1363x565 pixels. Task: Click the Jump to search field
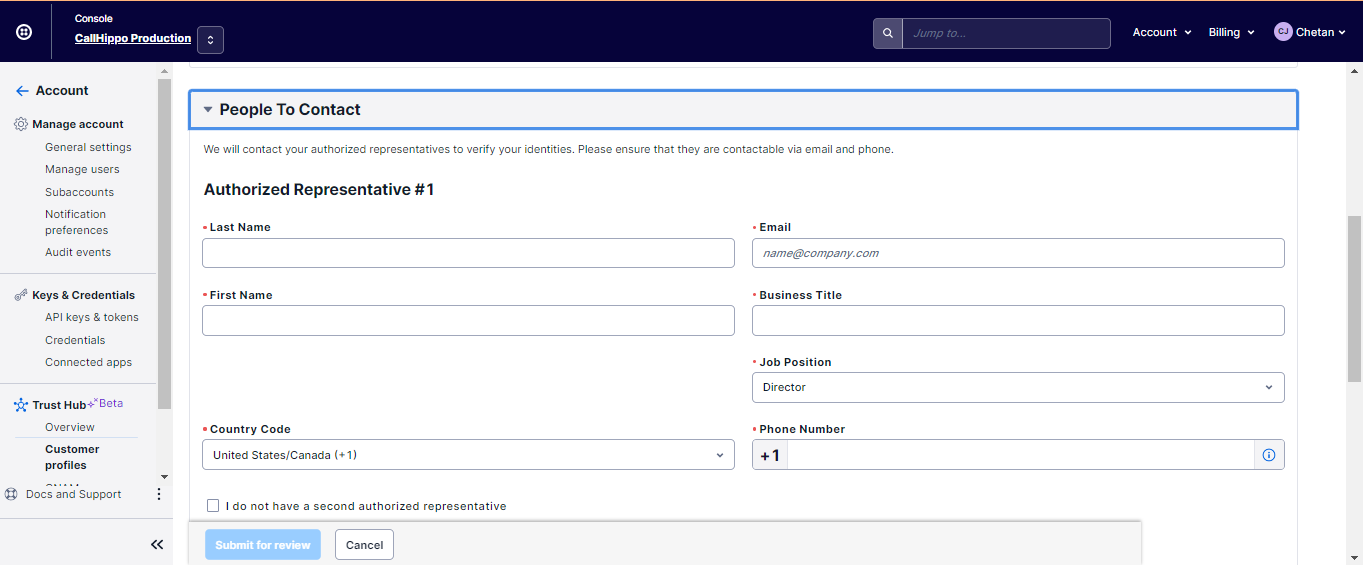pos(1006,33)
